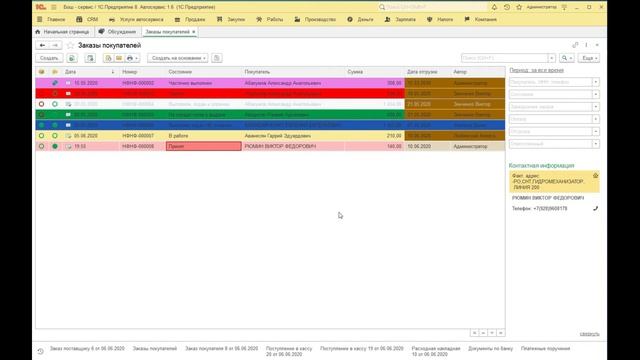Open the Покупатель filter dropdown
Screen dimensions: 640x360
tap(596, 82)
